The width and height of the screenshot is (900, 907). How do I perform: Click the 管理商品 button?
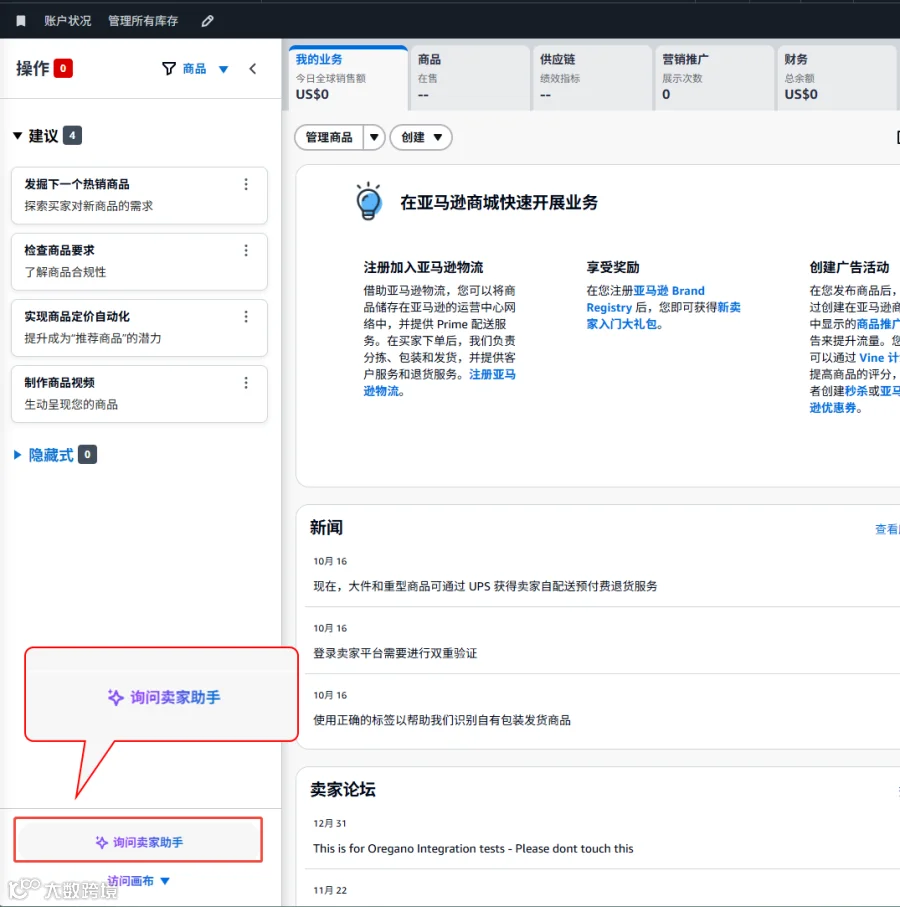[x=329, y=137]
